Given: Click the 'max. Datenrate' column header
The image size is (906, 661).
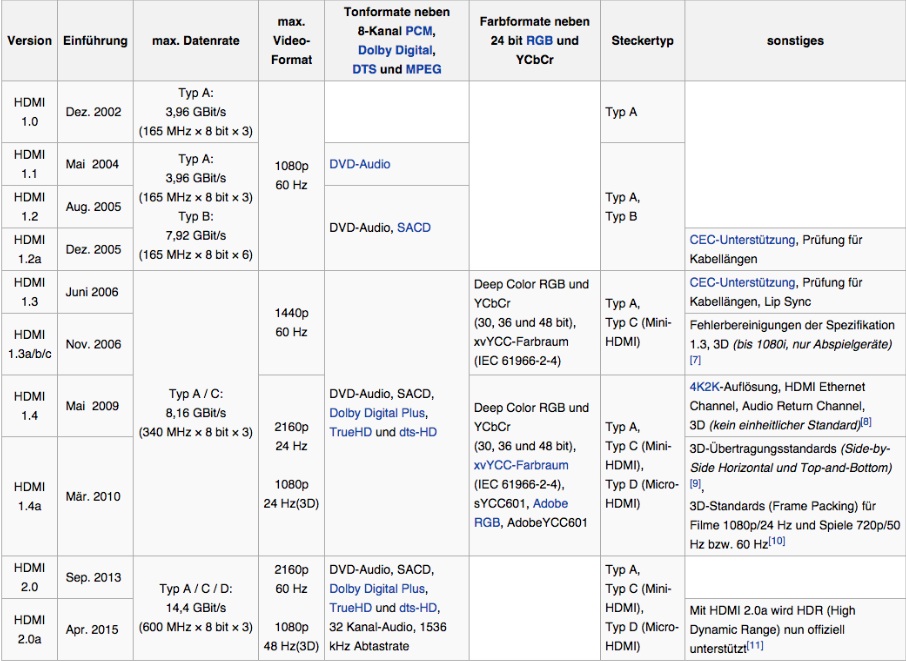Looking at the screenshot, I should (x=196, y=40).
